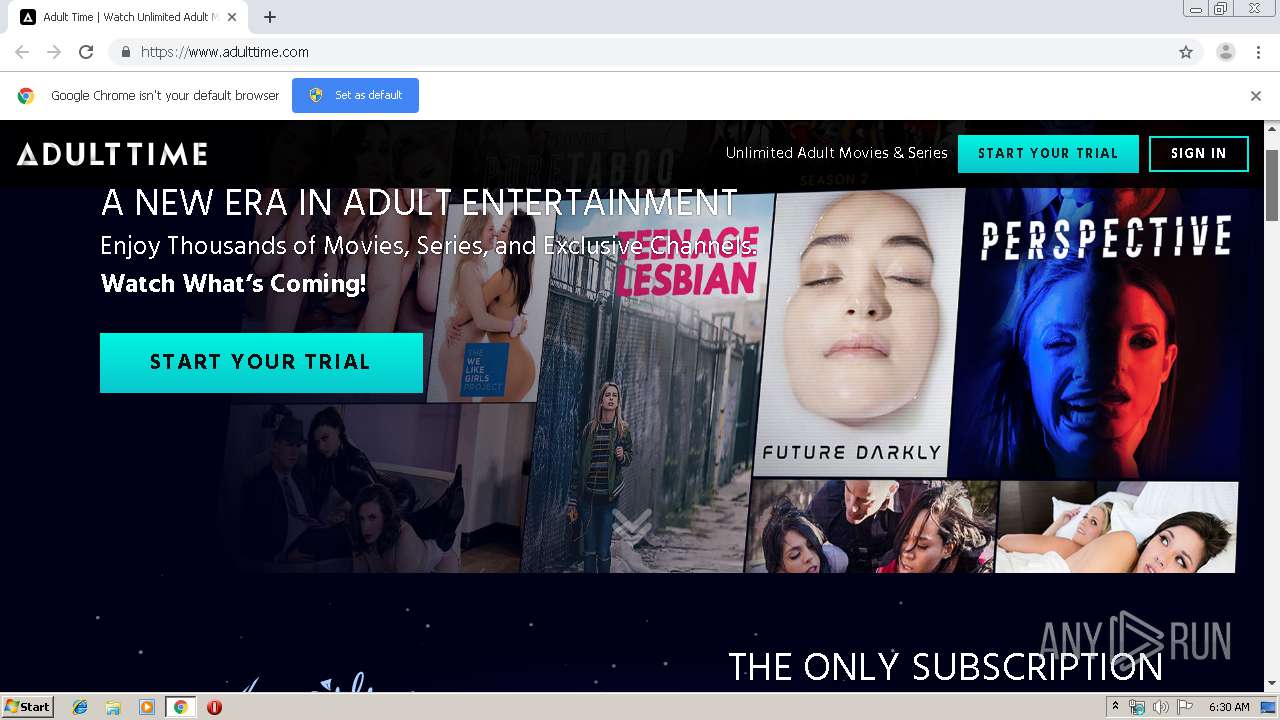
Task: Set Chrome as default browser
Action: [x=355, y=95]
